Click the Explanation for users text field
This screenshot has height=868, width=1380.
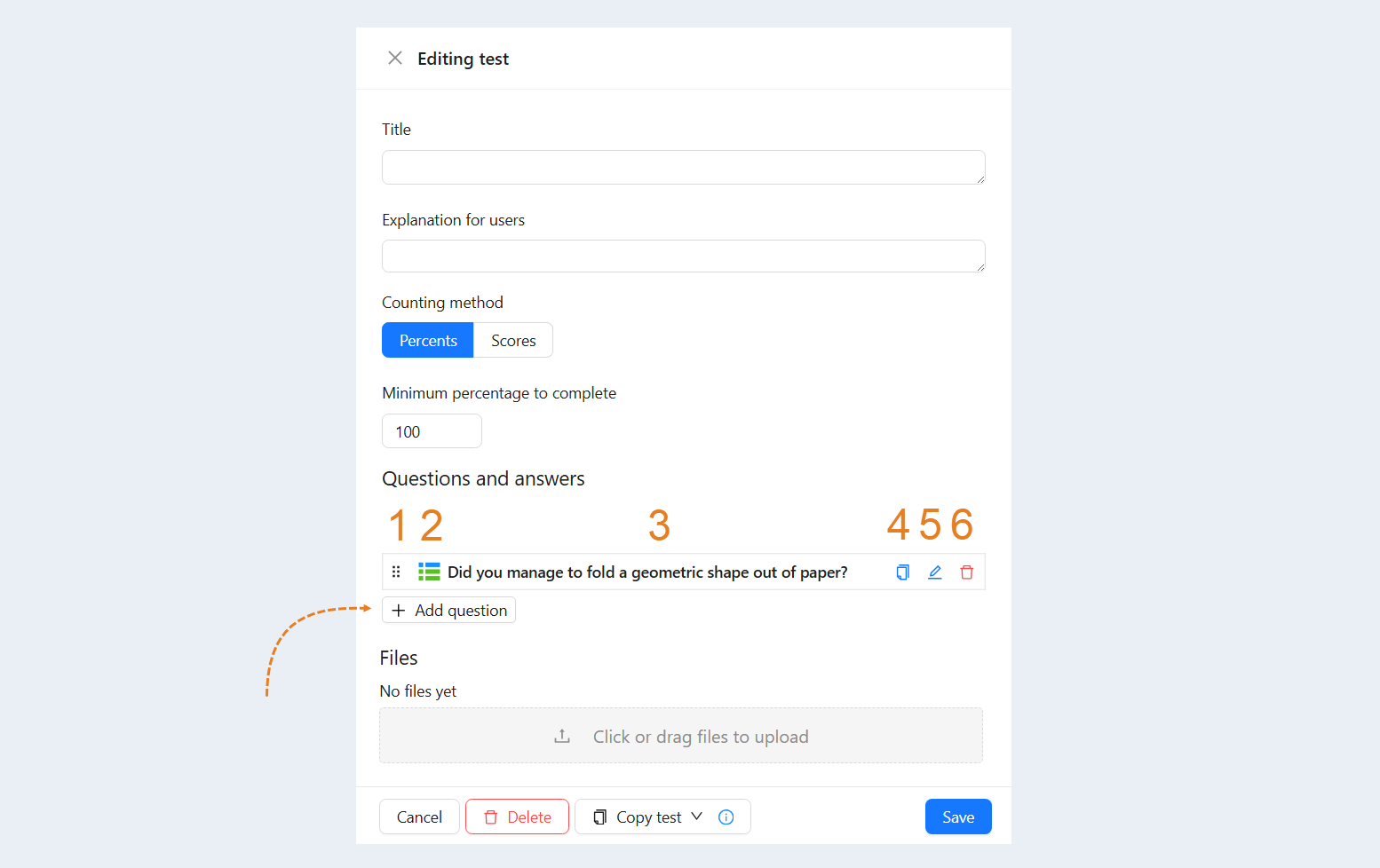pyautogui.click(x=684, y=256)
